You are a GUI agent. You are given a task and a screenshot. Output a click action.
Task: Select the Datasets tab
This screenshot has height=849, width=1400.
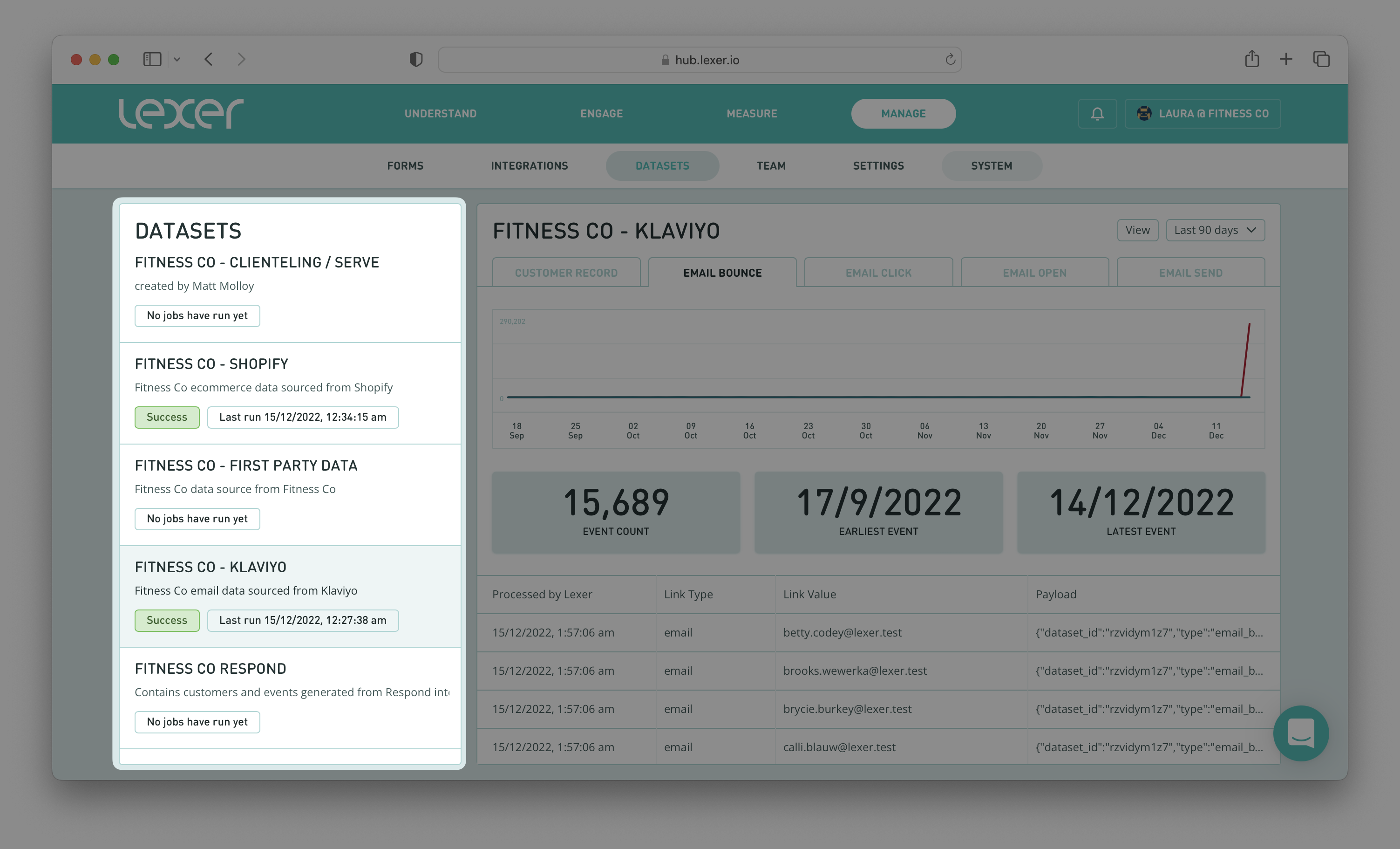(x=662, y=166)
